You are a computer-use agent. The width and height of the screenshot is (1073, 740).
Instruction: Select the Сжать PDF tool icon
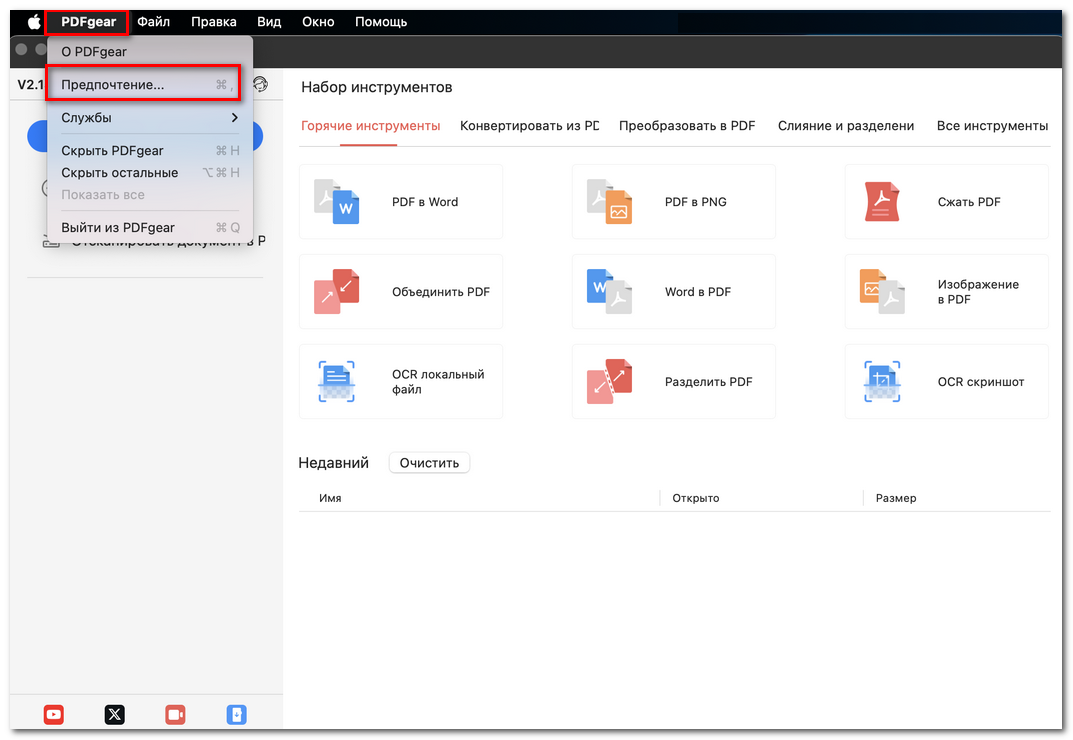(x=882, y=202)
